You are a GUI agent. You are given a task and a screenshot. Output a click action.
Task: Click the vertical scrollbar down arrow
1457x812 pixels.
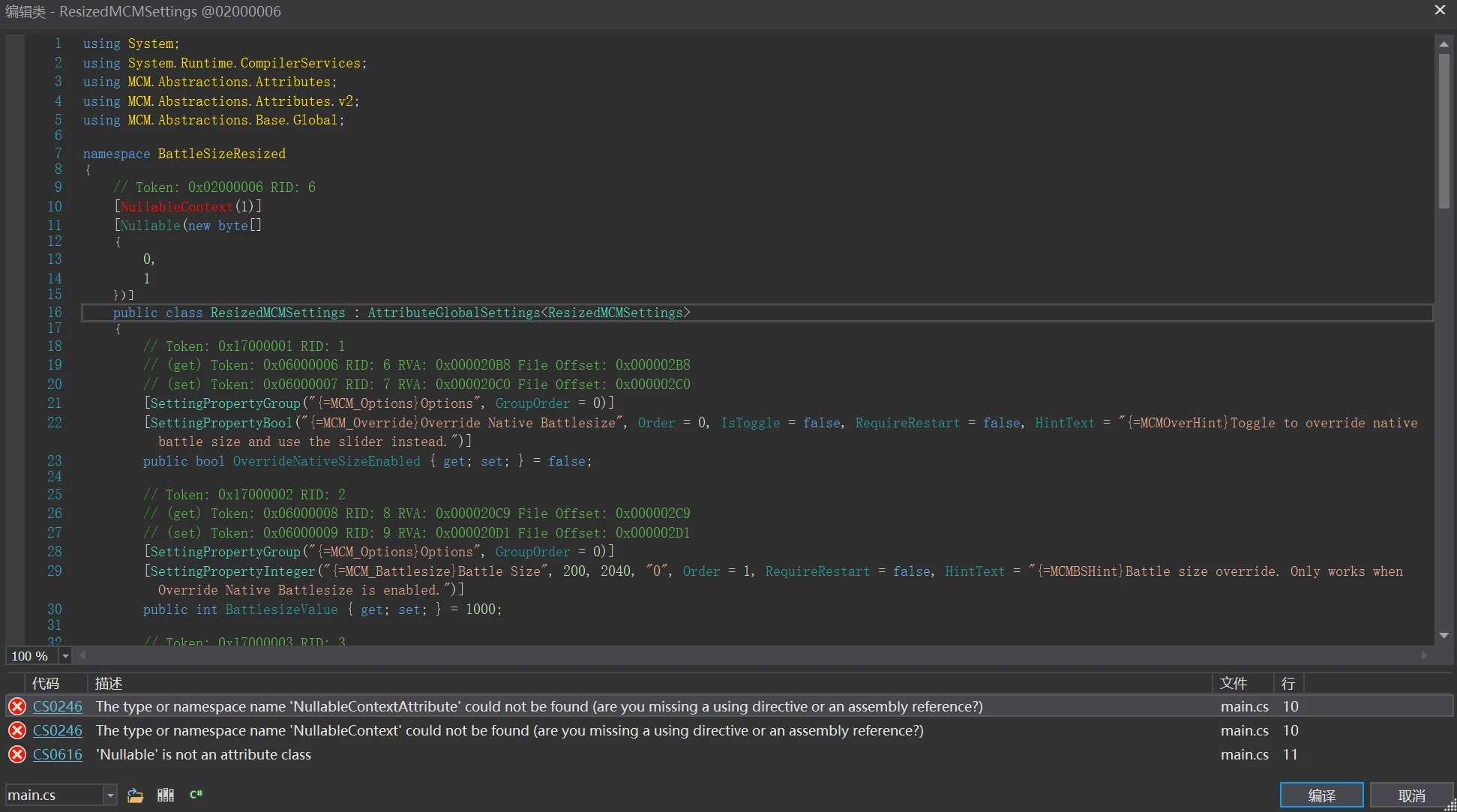click(x=1444, y=636)
